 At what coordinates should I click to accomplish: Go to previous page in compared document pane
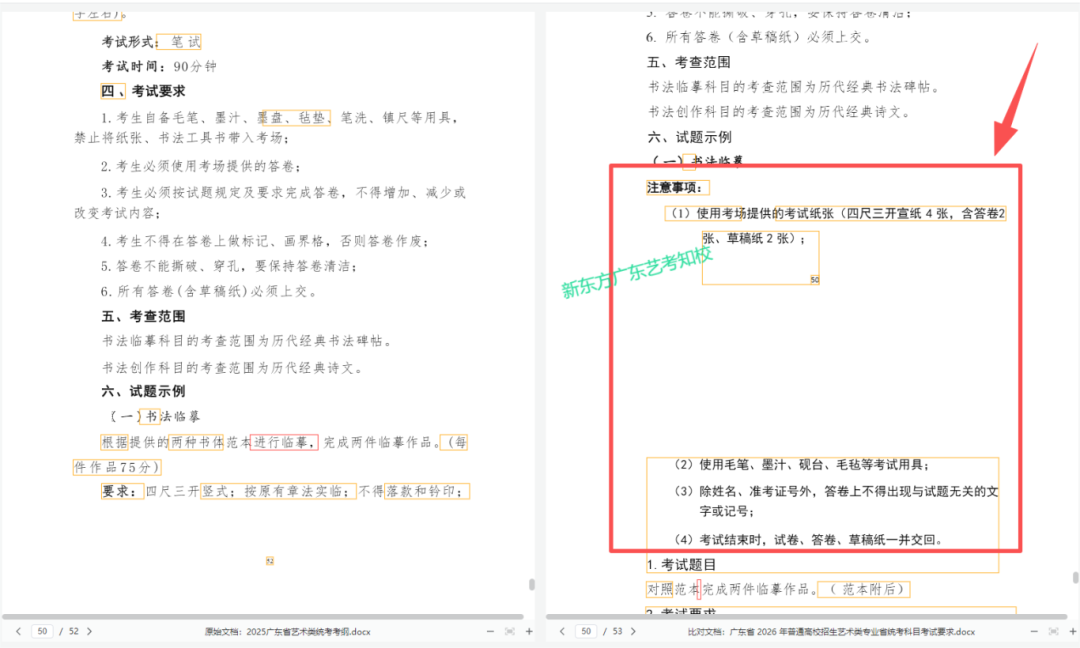click(562, 631)
